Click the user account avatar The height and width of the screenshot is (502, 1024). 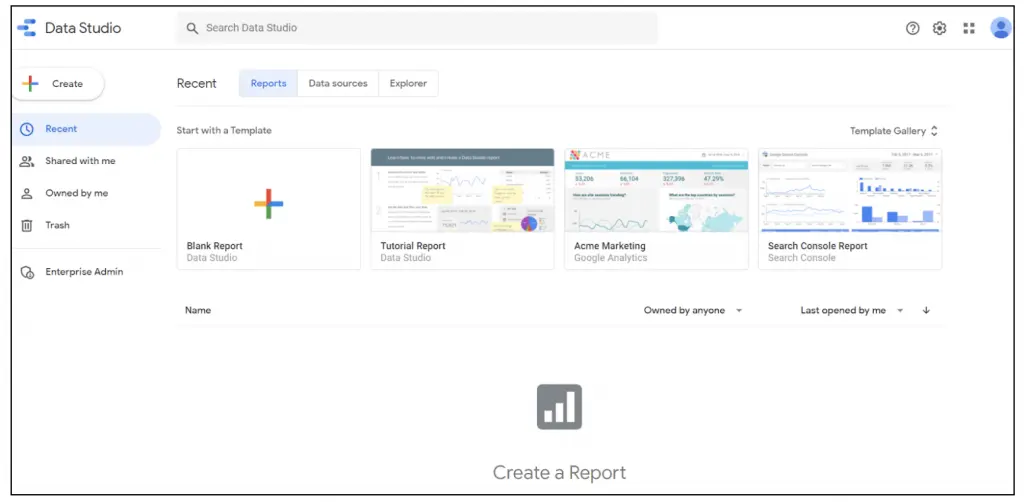1000,28
